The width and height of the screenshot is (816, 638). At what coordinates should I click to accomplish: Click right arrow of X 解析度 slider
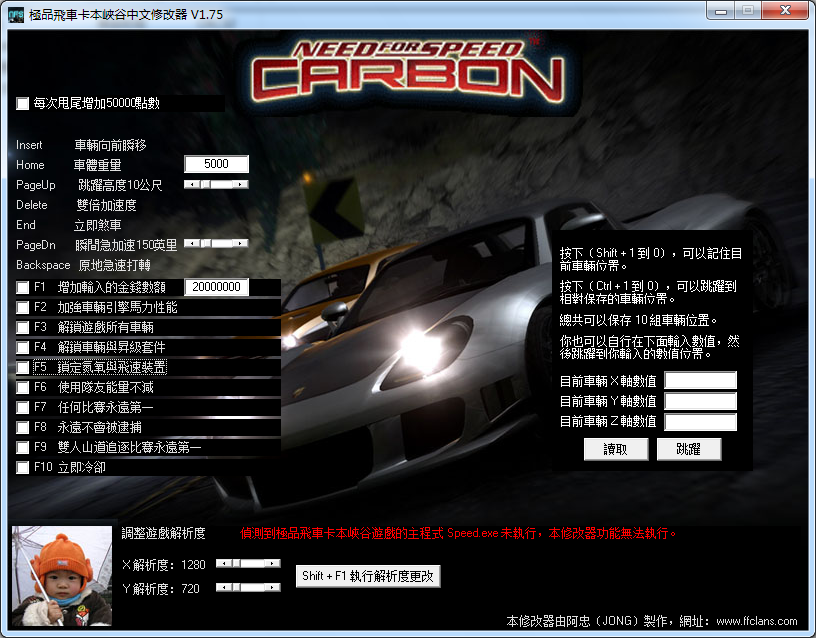coord(272,563)
